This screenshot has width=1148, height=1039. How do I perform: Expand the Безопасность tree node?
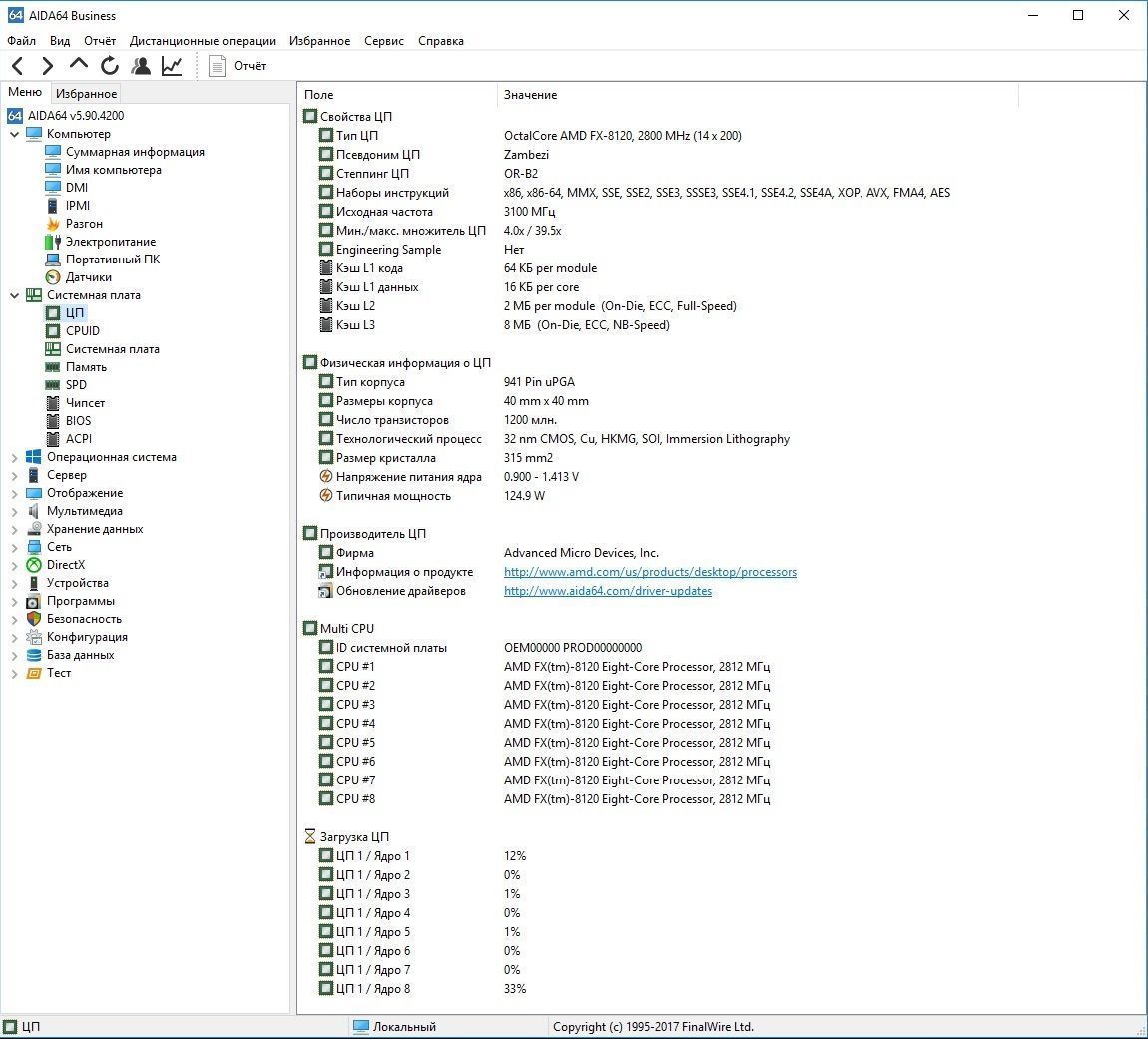pos(15,620)
